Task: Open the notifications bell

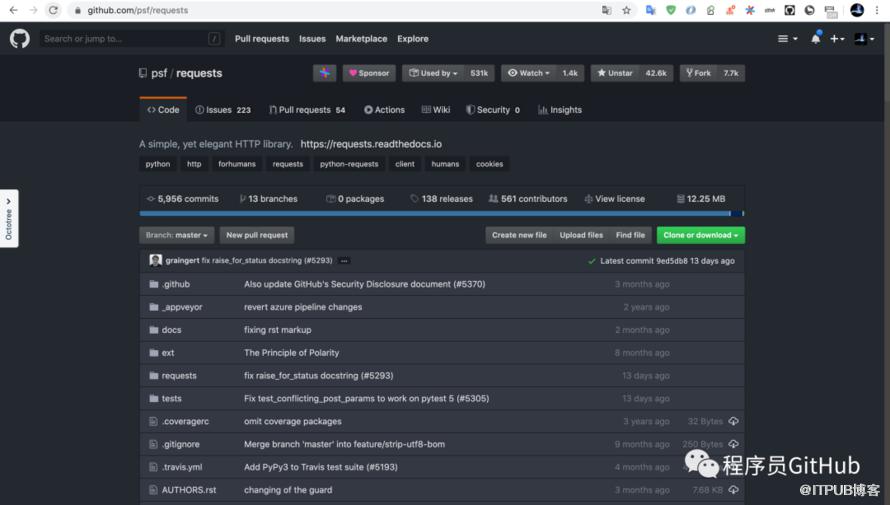Action: click(816, 39)
